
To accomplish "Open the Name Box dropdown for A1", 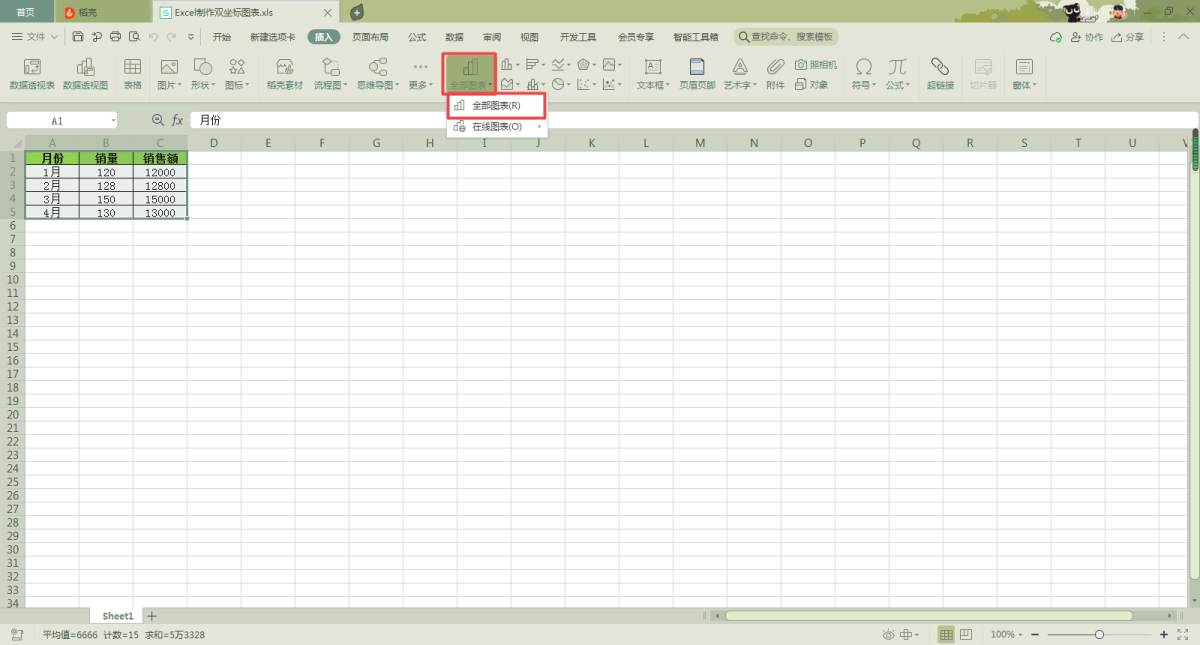I will click(113, 120).
